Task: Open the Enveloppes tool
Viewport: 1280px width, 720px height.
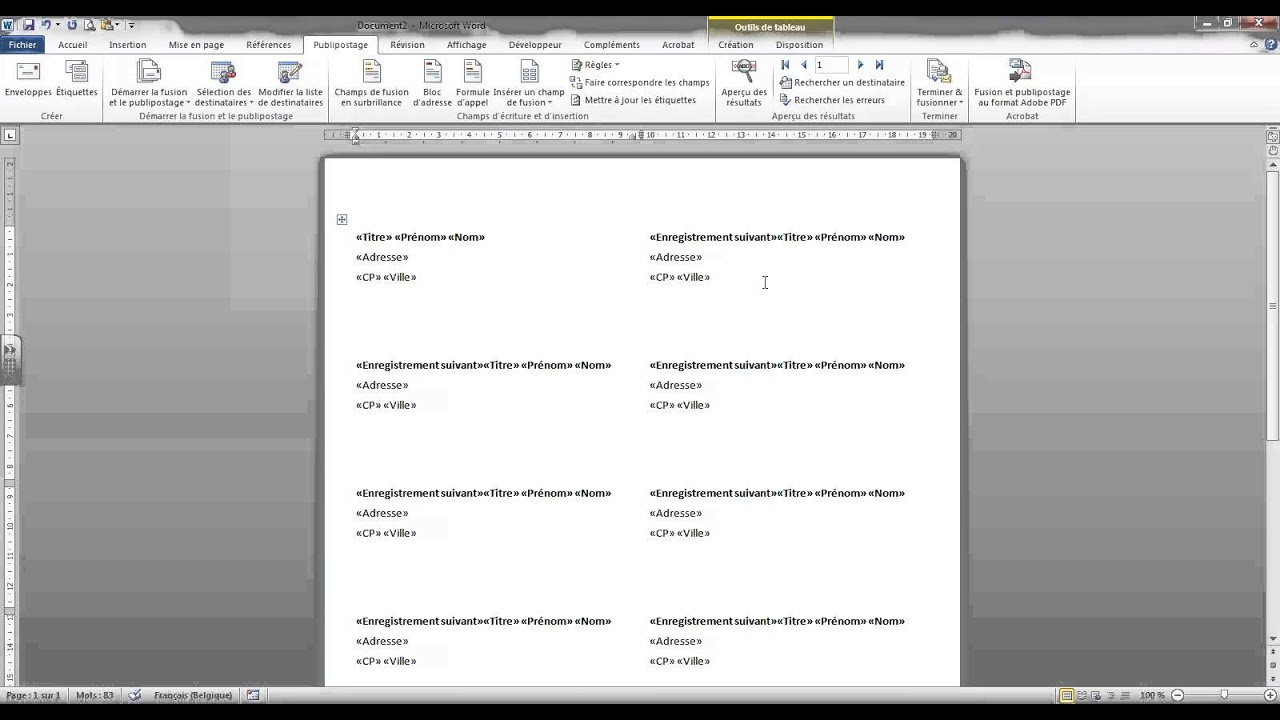Action: coord(27,80)
